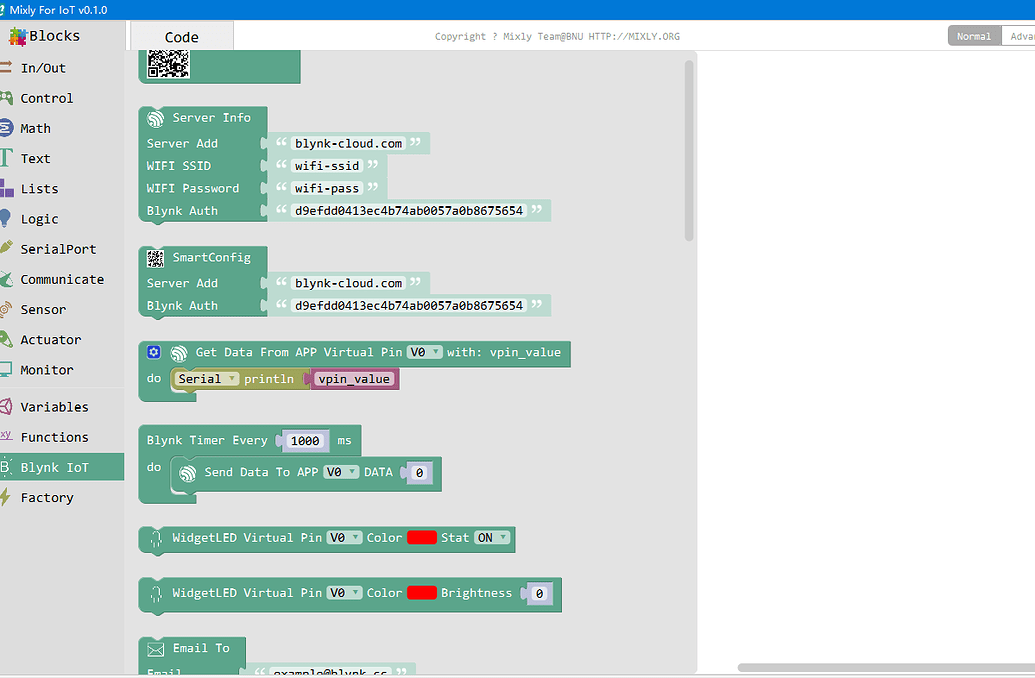Screen dimensions: 1035x678
Task: Click the Logic lightbulb icon
Action: 5,219
